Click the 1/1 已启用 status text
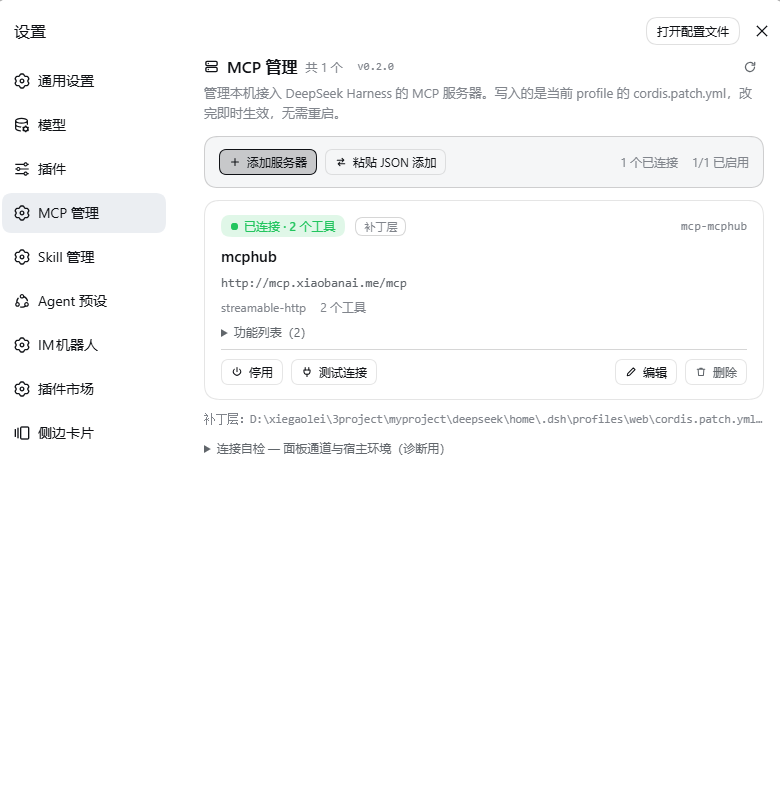This screenshot has height=786, width=780. [720, 162]
